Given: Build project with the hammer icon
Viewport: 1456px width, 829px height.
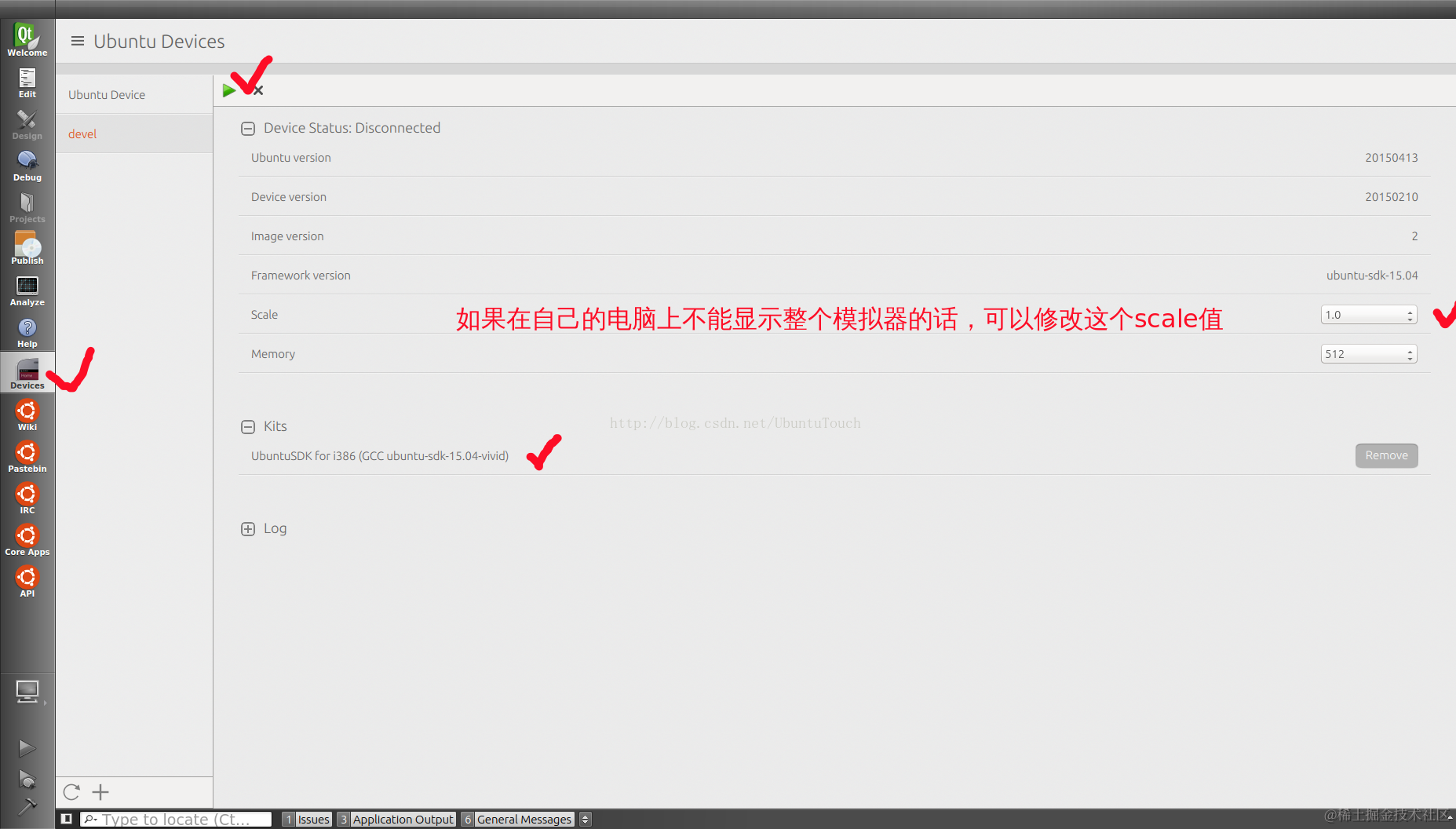Looking at the screenshot, I should (x=27, y=806).
